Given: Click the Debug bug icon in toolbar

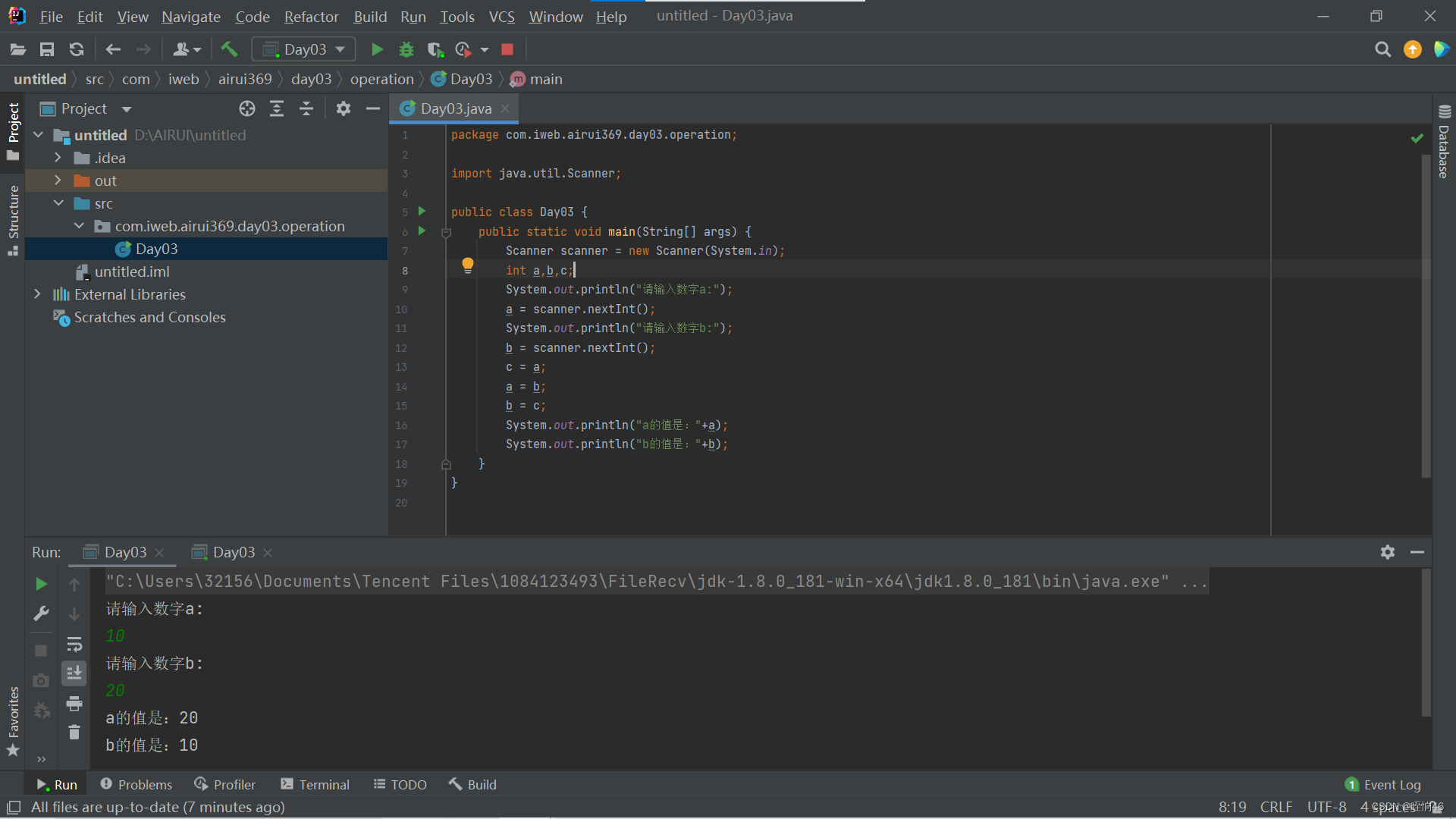Looking at the screenshot, I should [x=406, y=50].
